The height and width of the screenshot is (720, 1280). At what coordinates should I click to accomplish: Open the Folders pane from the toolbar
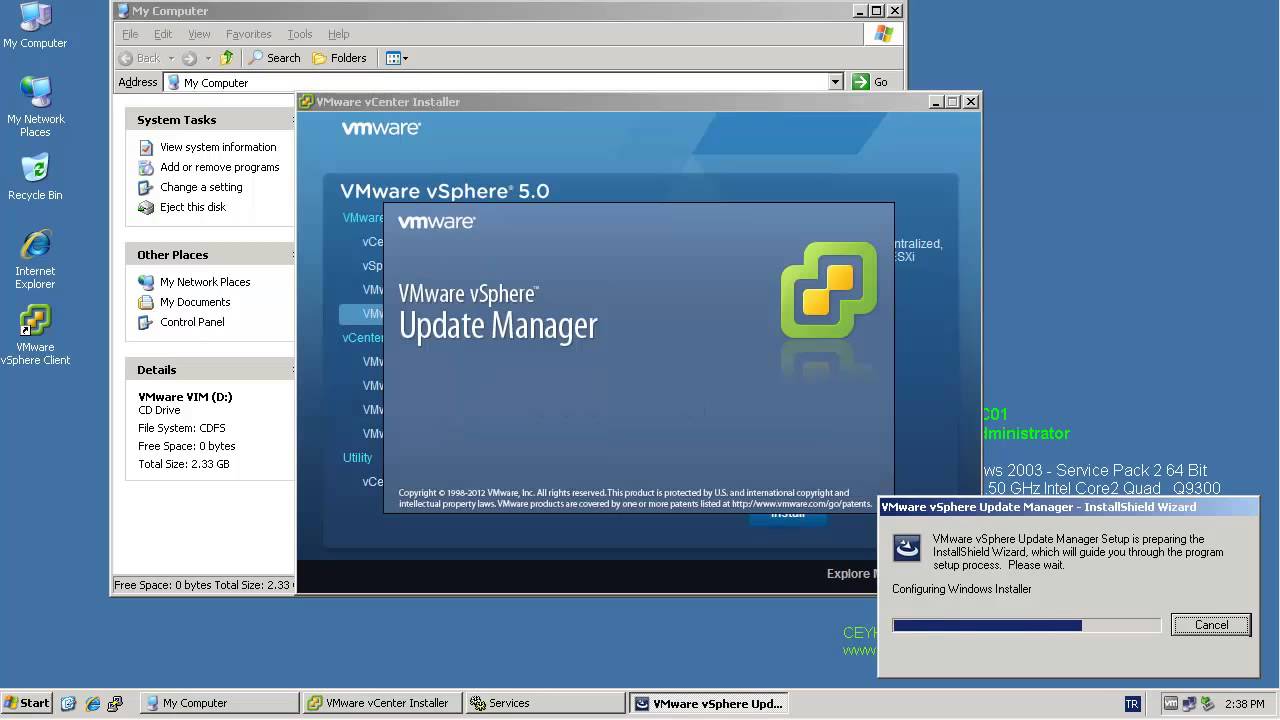coord(340,58)
